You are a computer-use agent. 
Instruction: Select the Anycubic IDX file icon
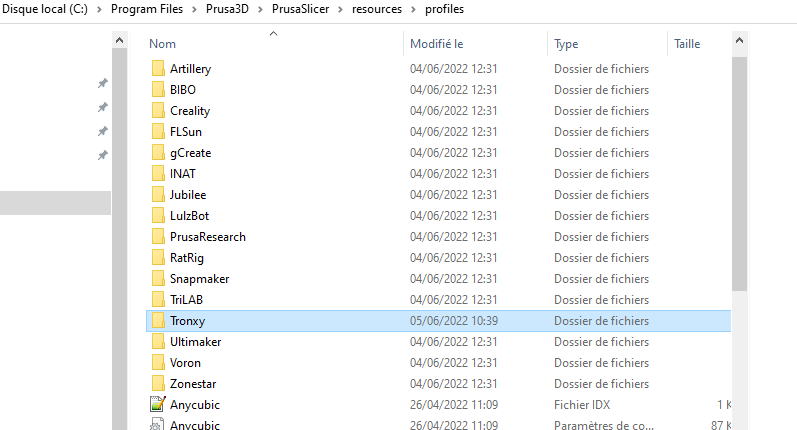coord(158,404)
